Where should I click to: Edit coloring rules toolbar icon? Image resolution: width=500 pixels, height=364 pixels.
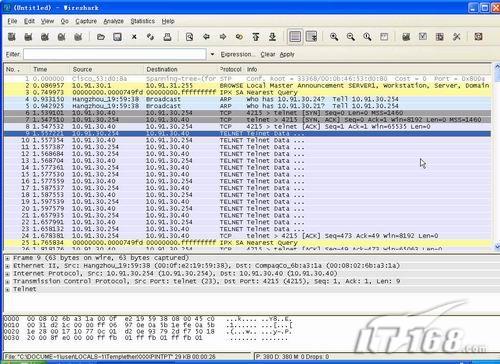coord(440,37)
